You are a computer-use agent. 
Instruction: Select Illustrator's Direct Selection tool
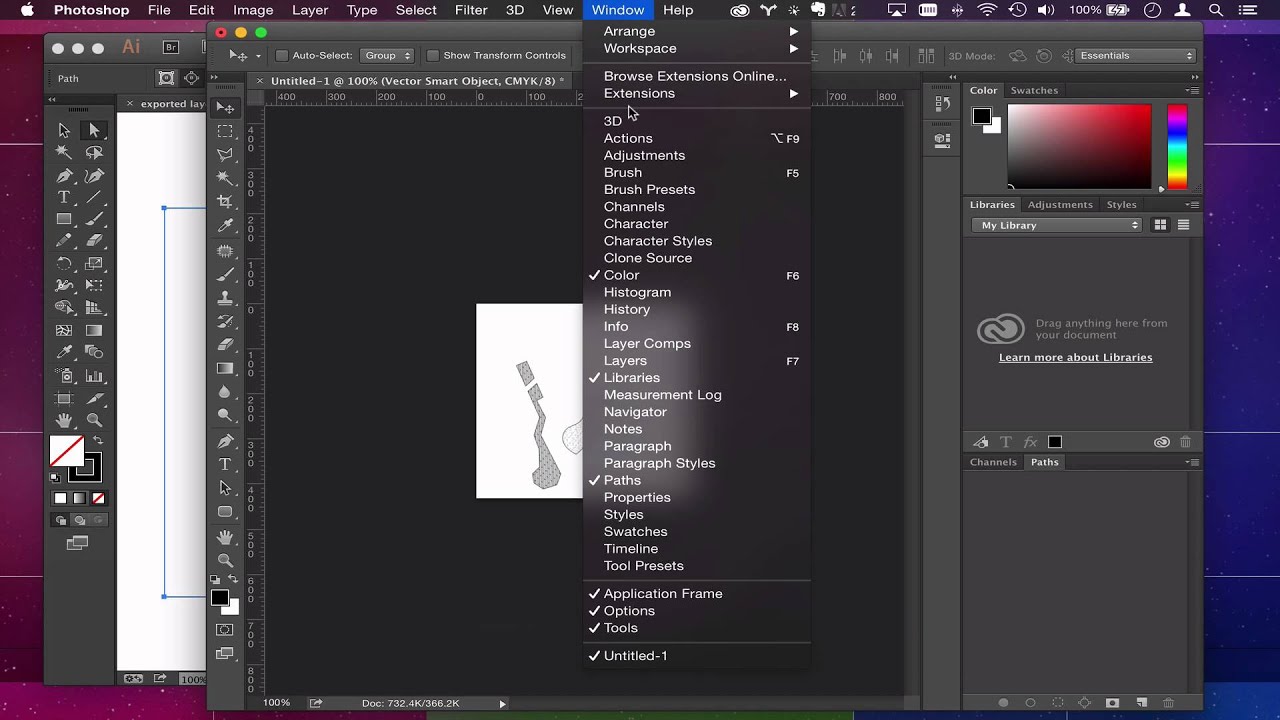click(94, 130)
